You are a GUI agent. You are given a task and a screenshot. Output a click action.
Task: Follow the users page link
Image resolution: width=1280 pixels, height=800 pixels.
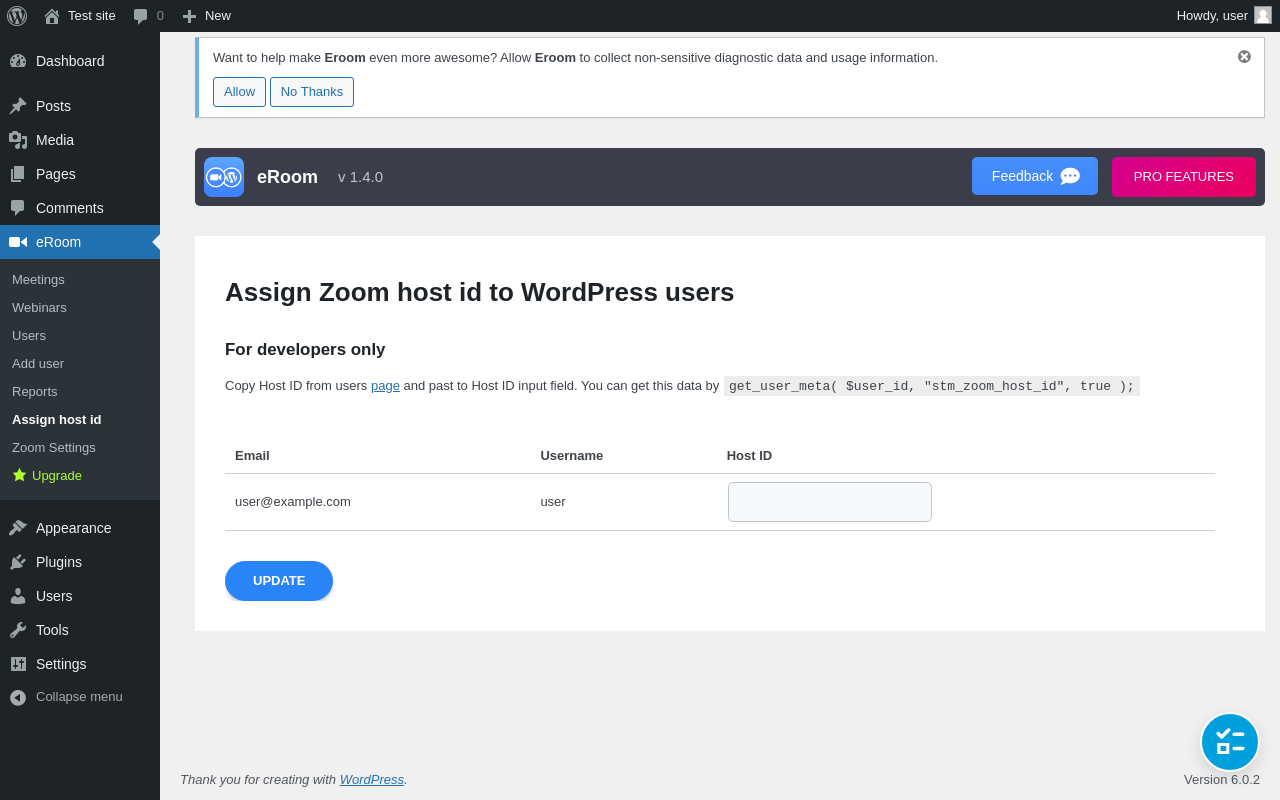[x=385, y=386]
